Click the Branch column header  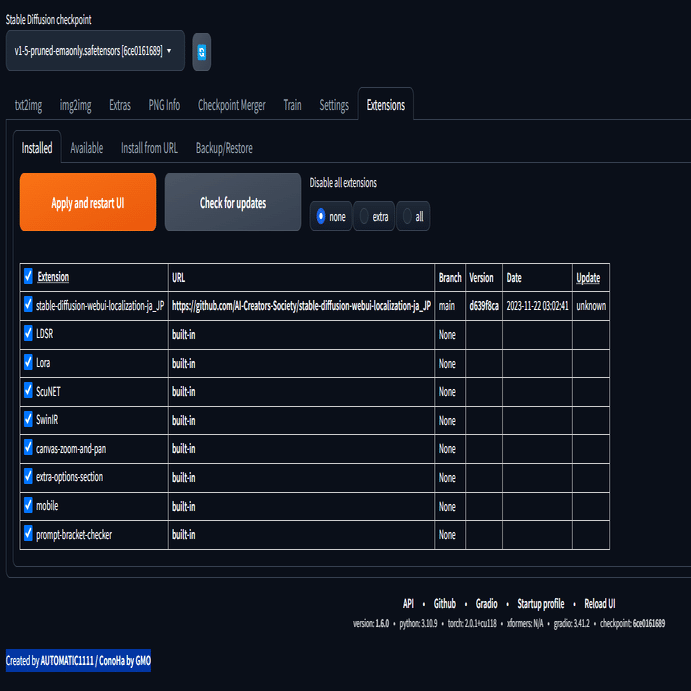pos(450,278)
